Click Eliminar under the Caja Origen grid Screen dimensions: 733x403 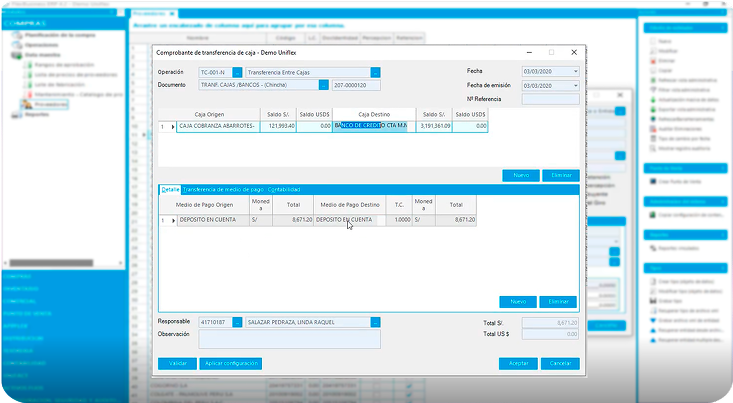point(559,175)
